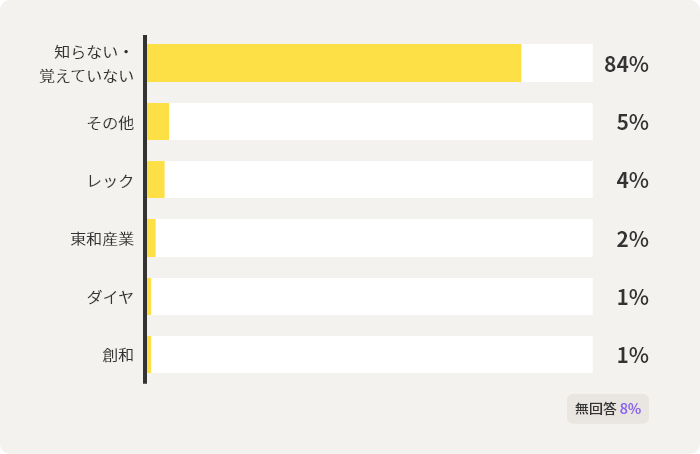
Task: Click the ダイヤ label
Action: click(110, 297)
